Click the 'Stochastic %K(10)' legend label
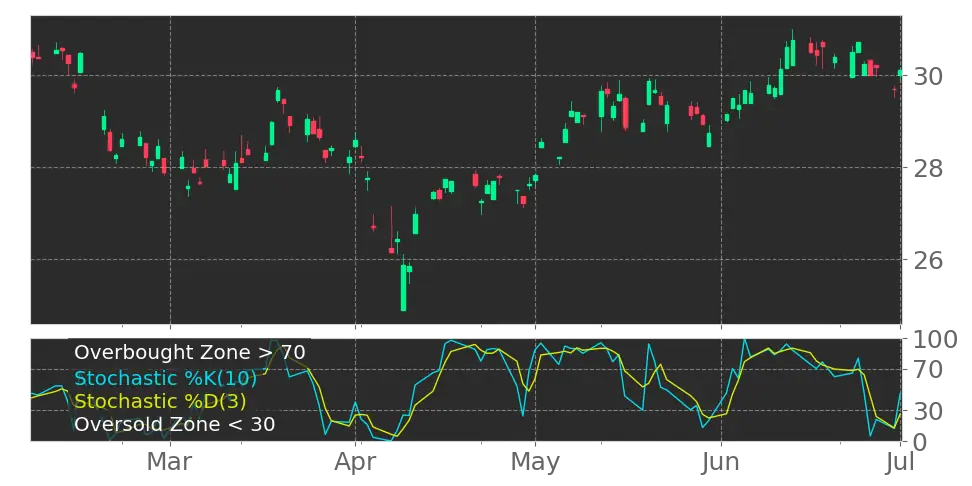Image resolution: width=972 pixels, height=486 pixels. click(x=166, y=378)
